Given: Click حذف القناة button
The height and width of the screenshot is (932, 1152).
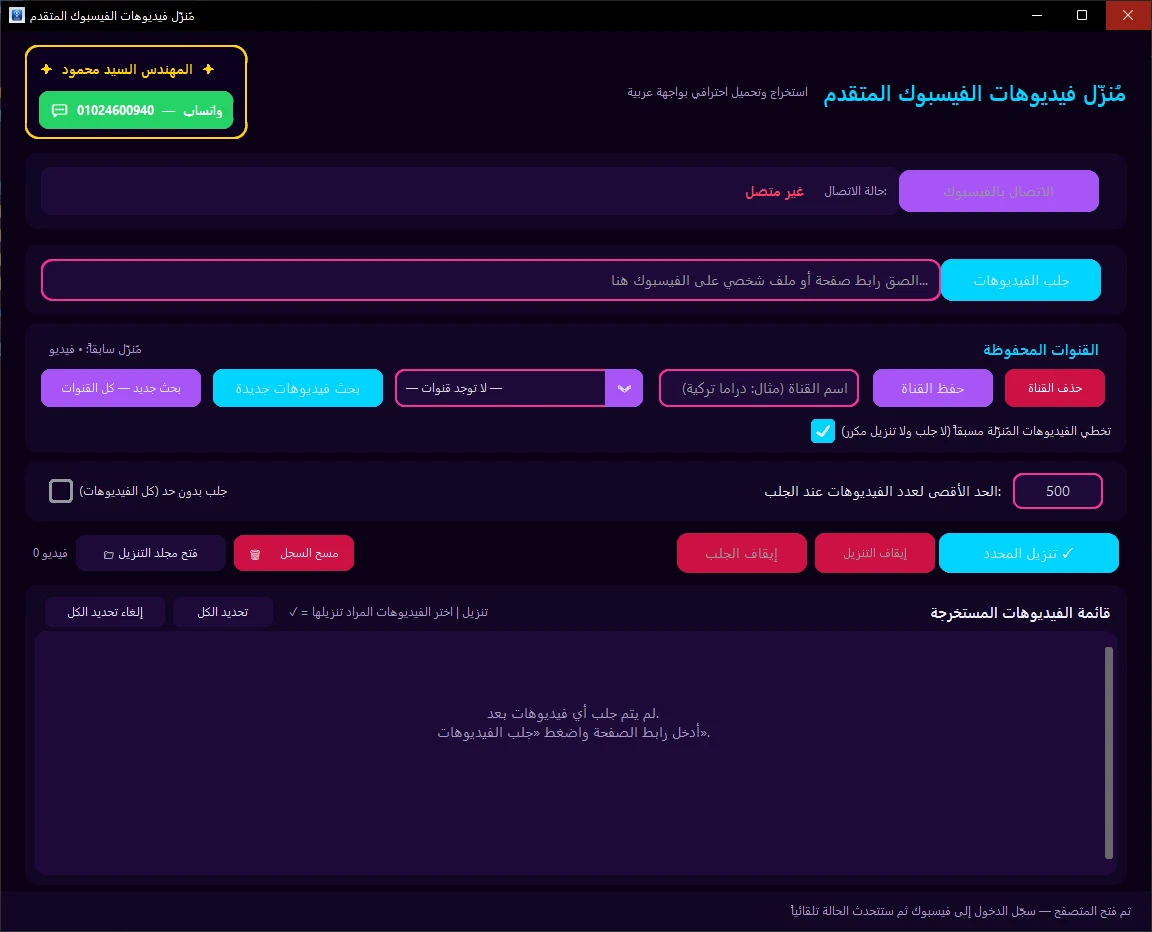Looking at the screenshot, I should (x=1054, y=388).
